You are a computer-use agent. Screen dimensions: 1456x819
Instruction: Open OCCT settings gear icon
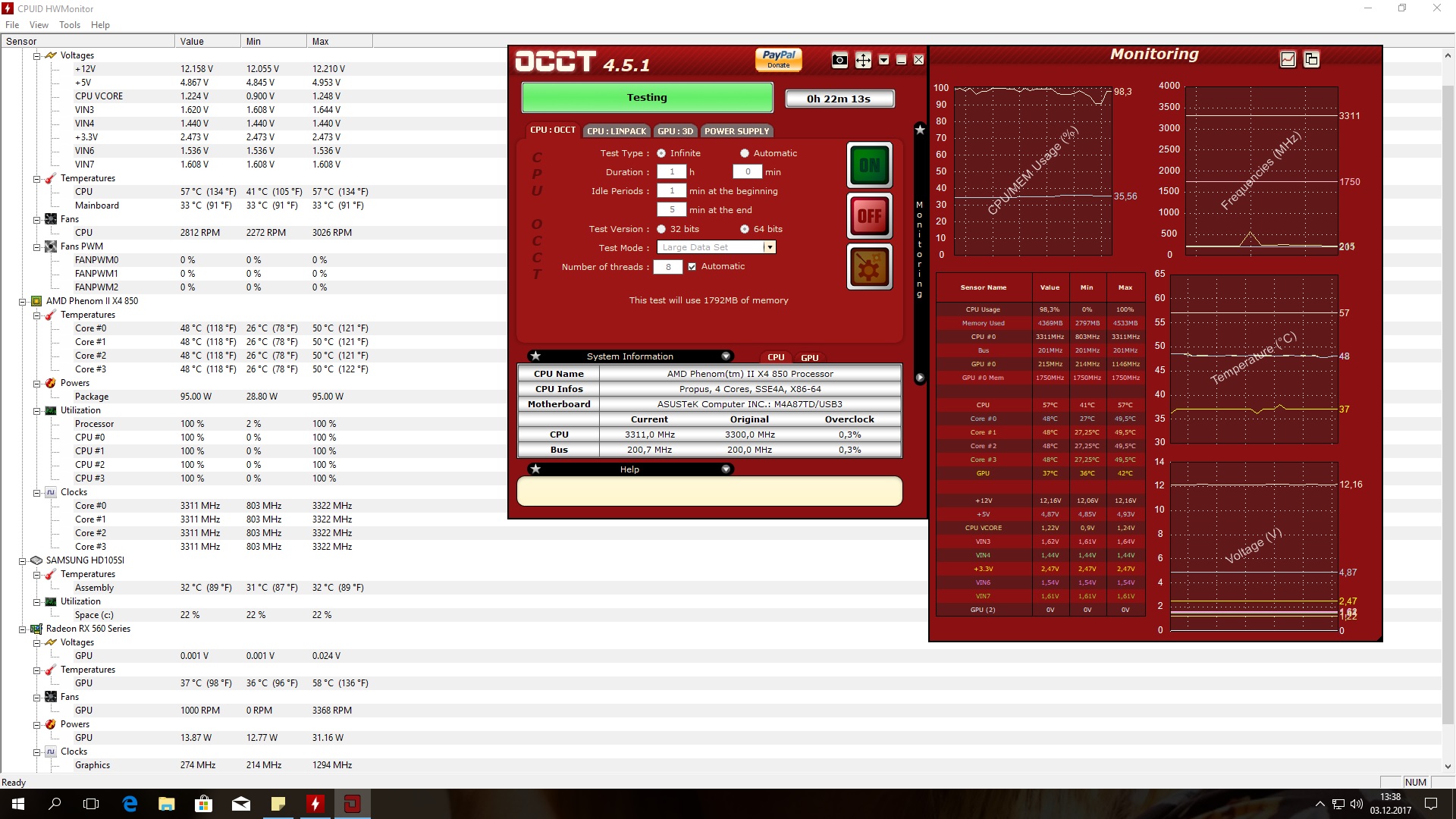(869, 267)
